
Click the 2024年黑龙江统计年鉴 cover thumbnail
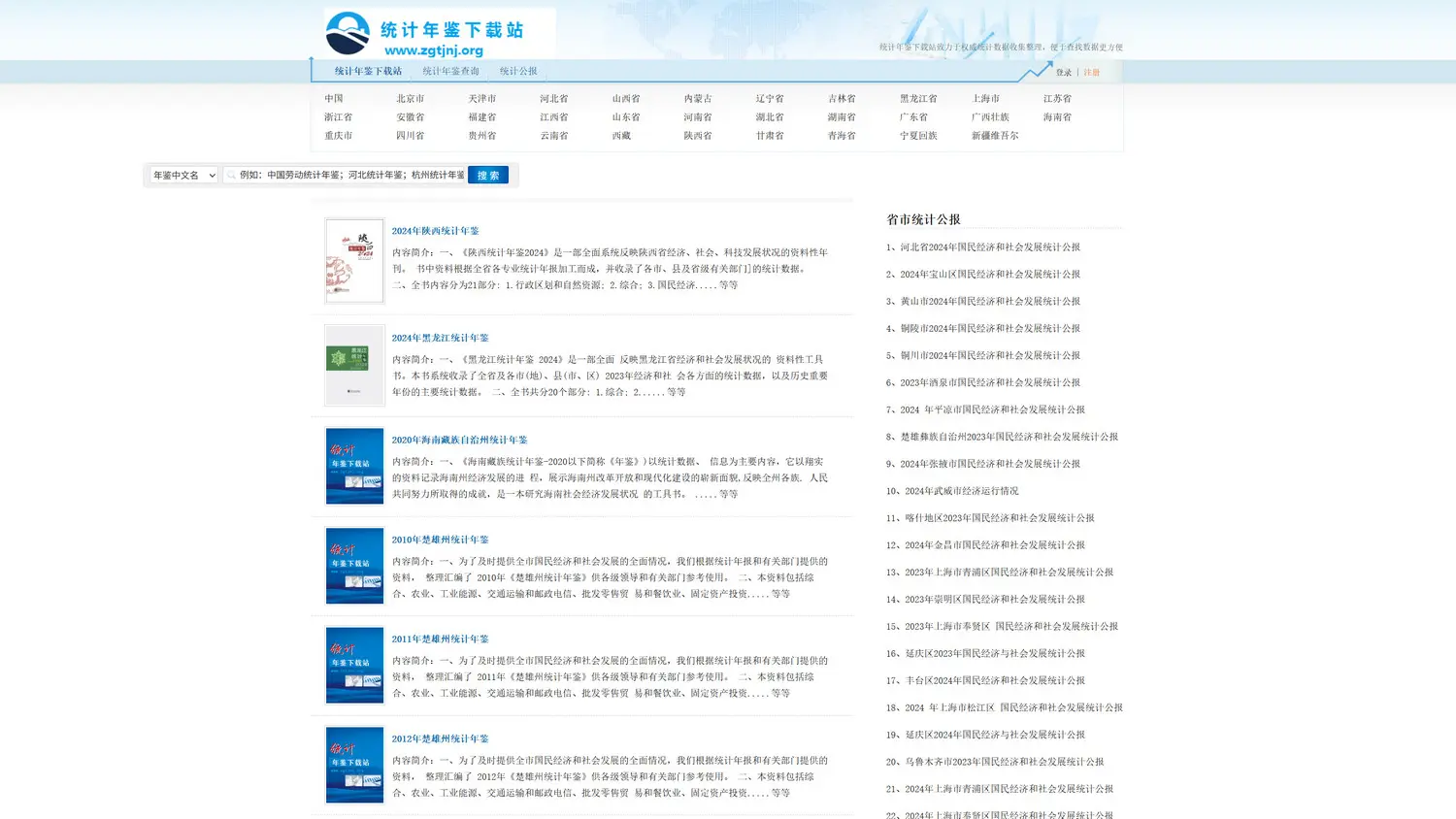pyautogui.click(x=354, y=365)
